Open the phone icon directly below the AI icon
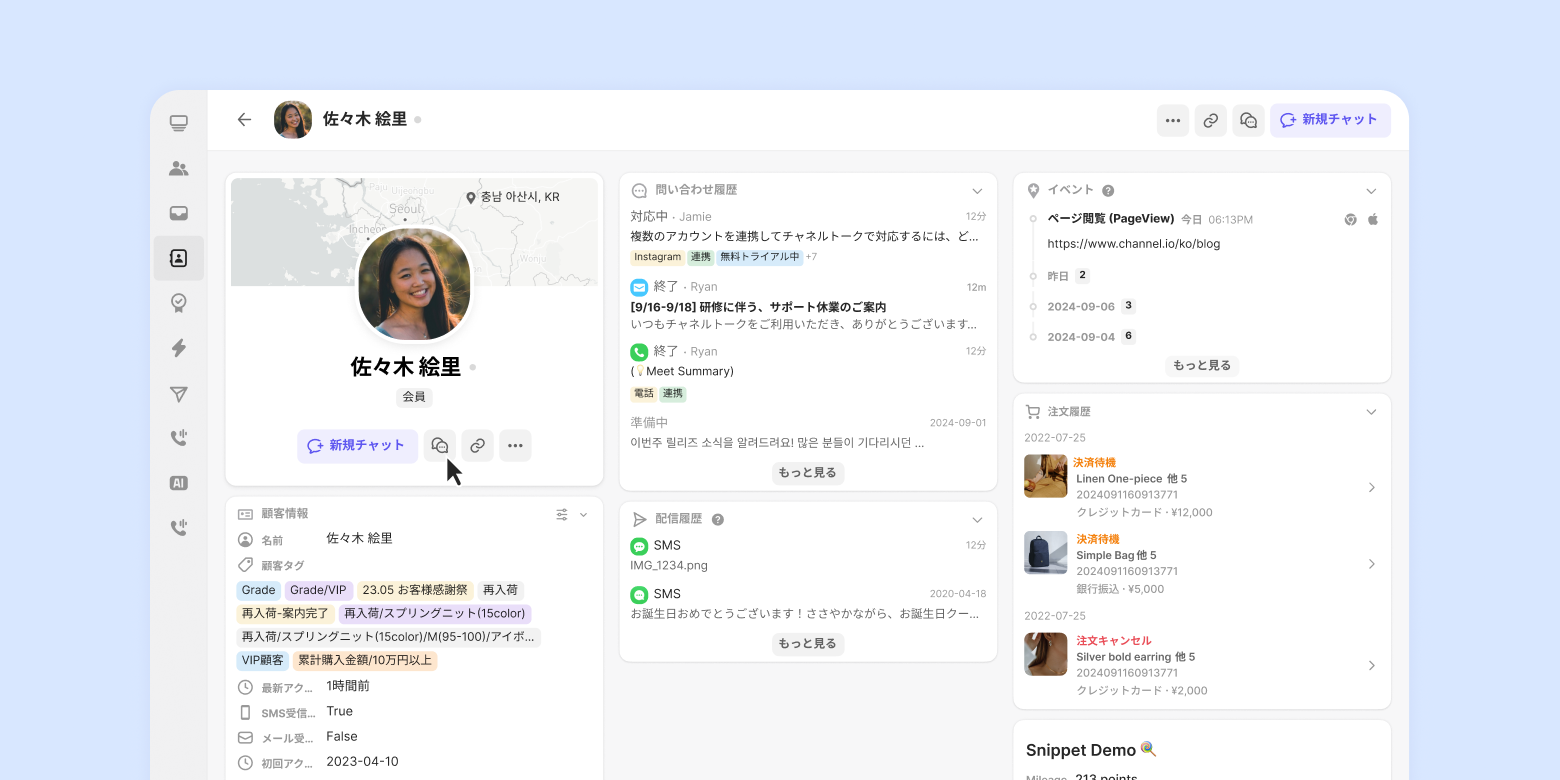This screenshot has width=1560, height=780. pyautogui.click(x=179, y=528)
